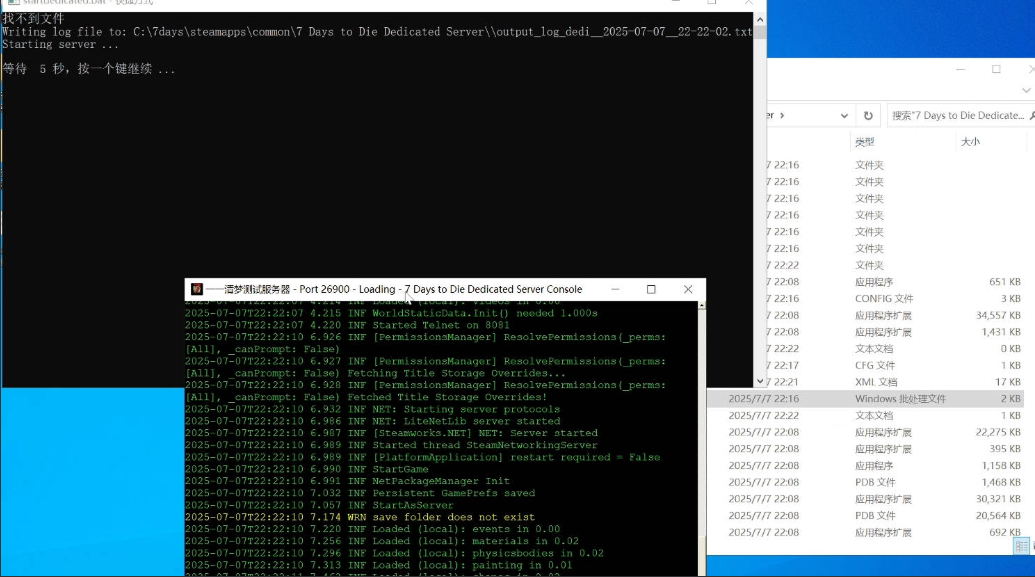This screenshot has width=1035, height=577.
Task: Switch Explorer to details view layout
Action: coord(1019,545)
